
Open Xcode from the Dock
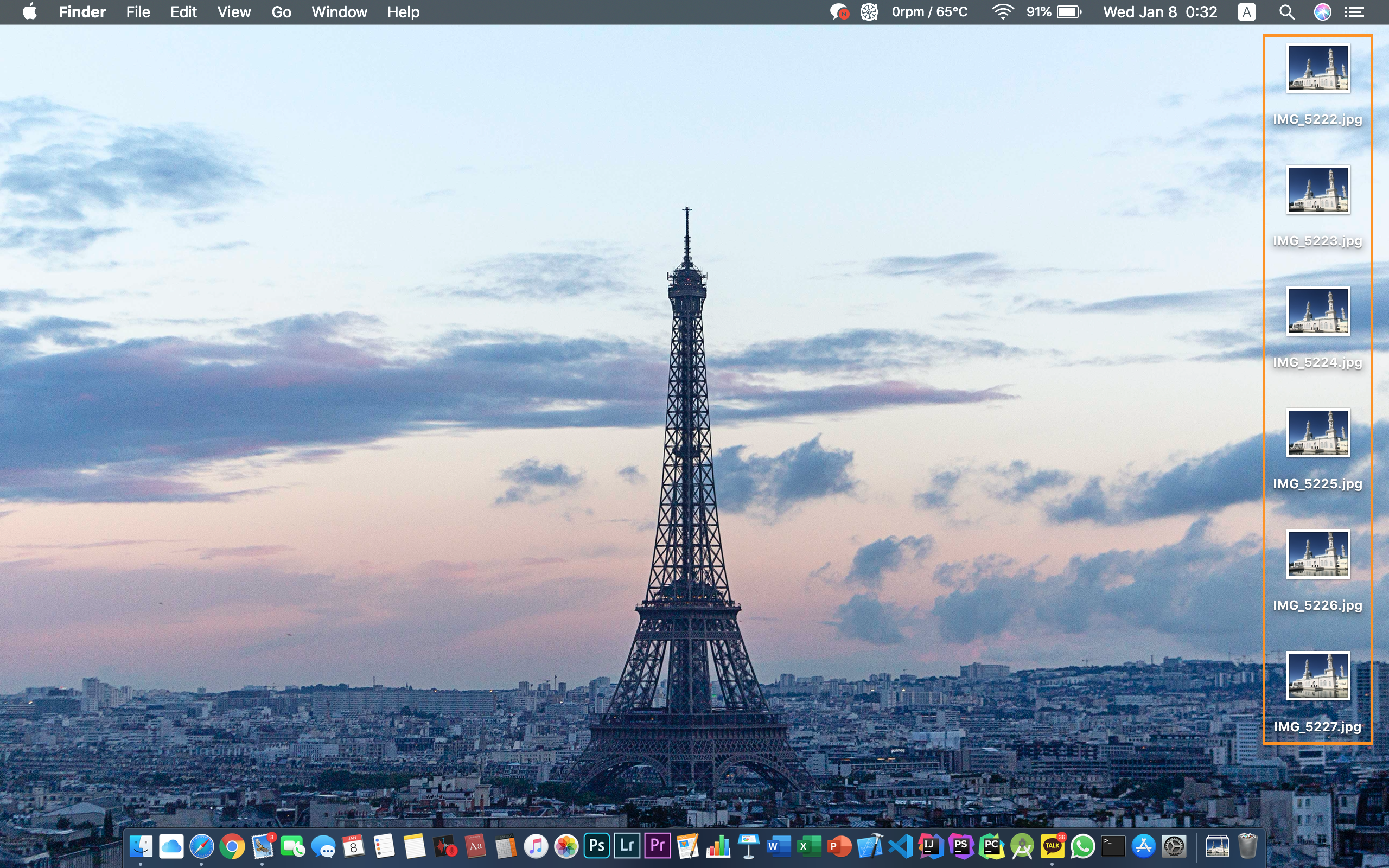tap(870, 846)
